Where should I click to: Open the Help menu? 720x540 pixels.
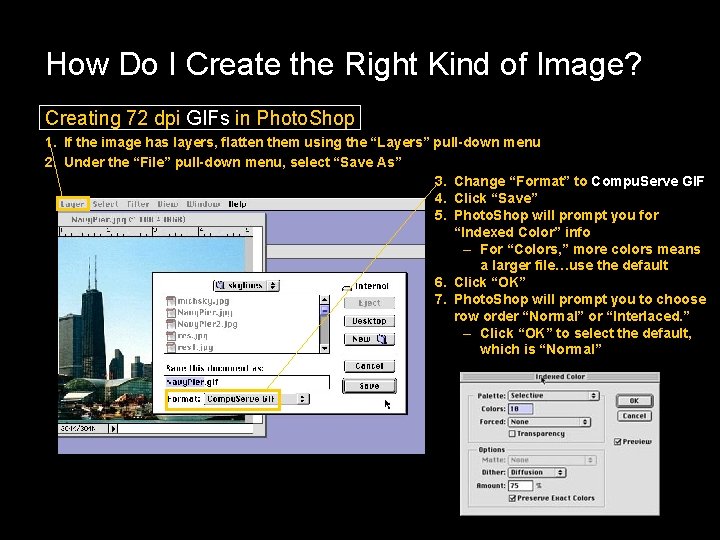237,204
